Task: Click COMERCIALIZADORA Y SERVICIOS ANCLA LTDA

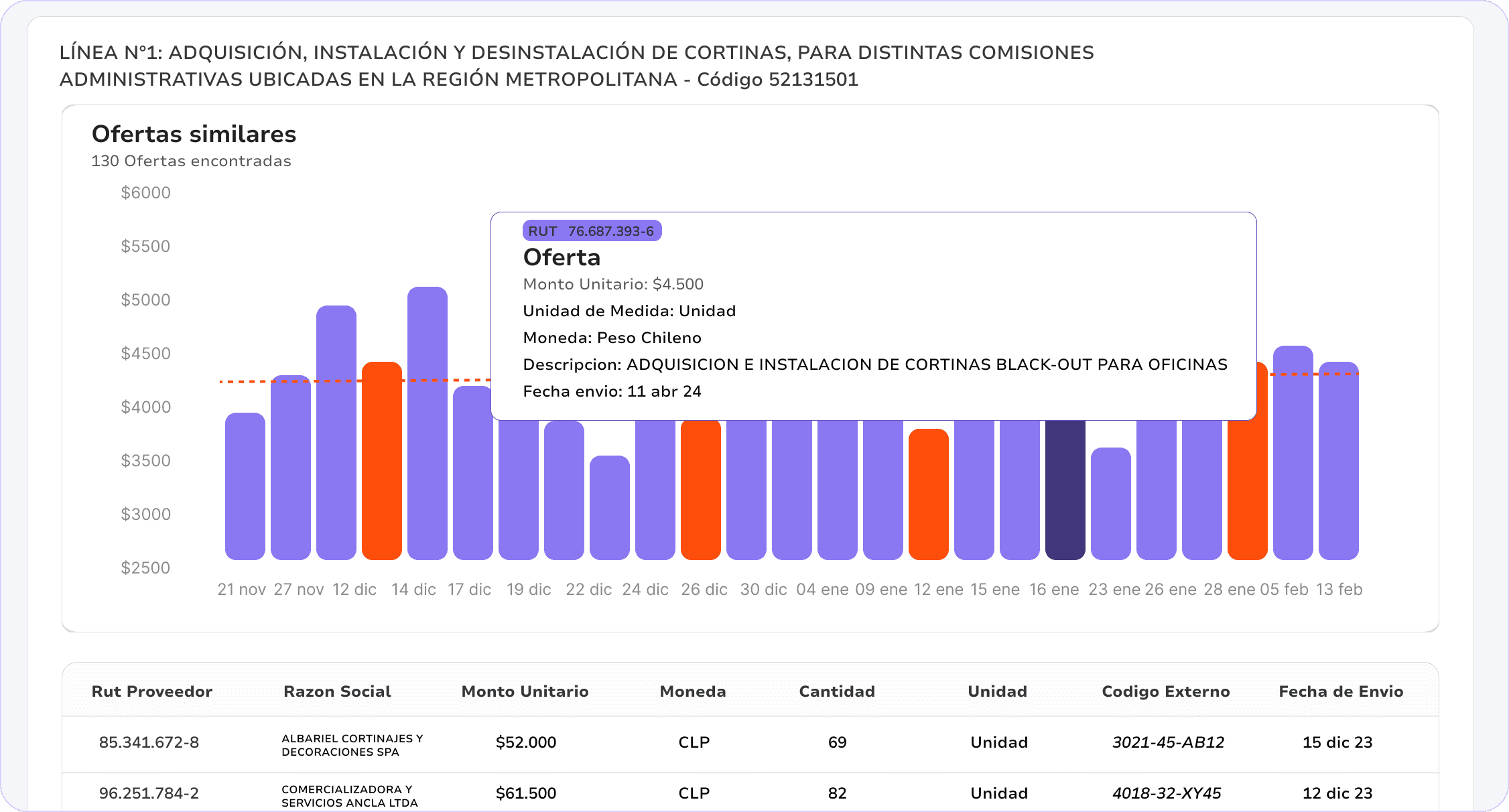Action: pos(350,796)
